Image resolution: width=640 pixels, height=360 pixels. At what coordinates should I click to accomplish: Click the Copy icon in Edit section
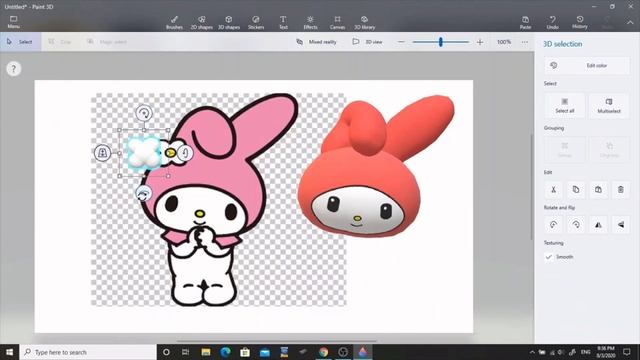click(576, 189)
